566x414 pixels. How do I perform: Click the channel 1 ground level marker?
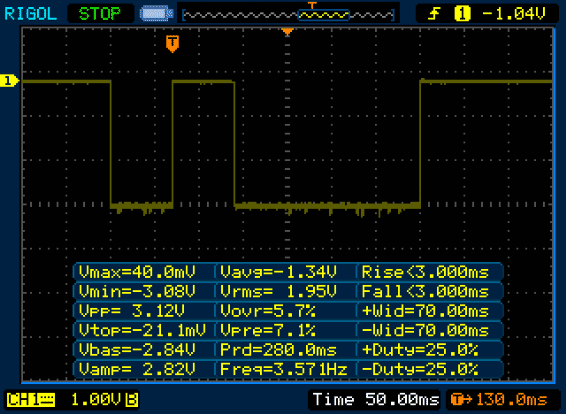pos(9,80)
